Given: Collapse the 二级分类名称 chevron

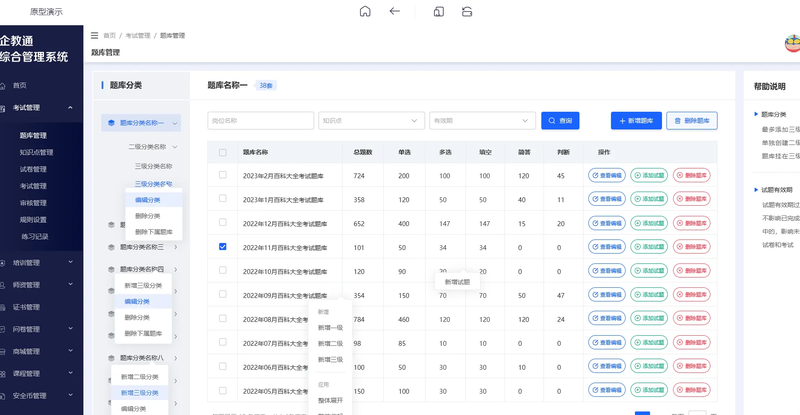Looking at the screenshot, I should tap(175, 147).
